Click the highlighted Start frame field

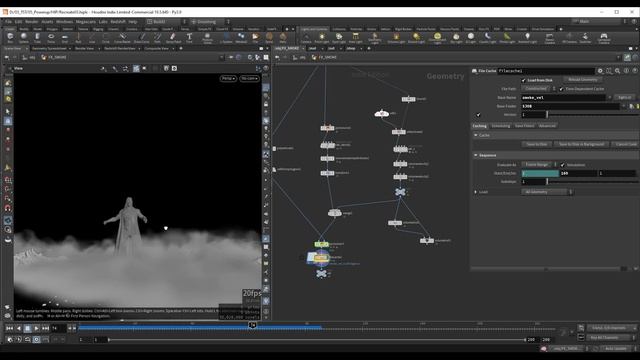(x=540, y=173)
